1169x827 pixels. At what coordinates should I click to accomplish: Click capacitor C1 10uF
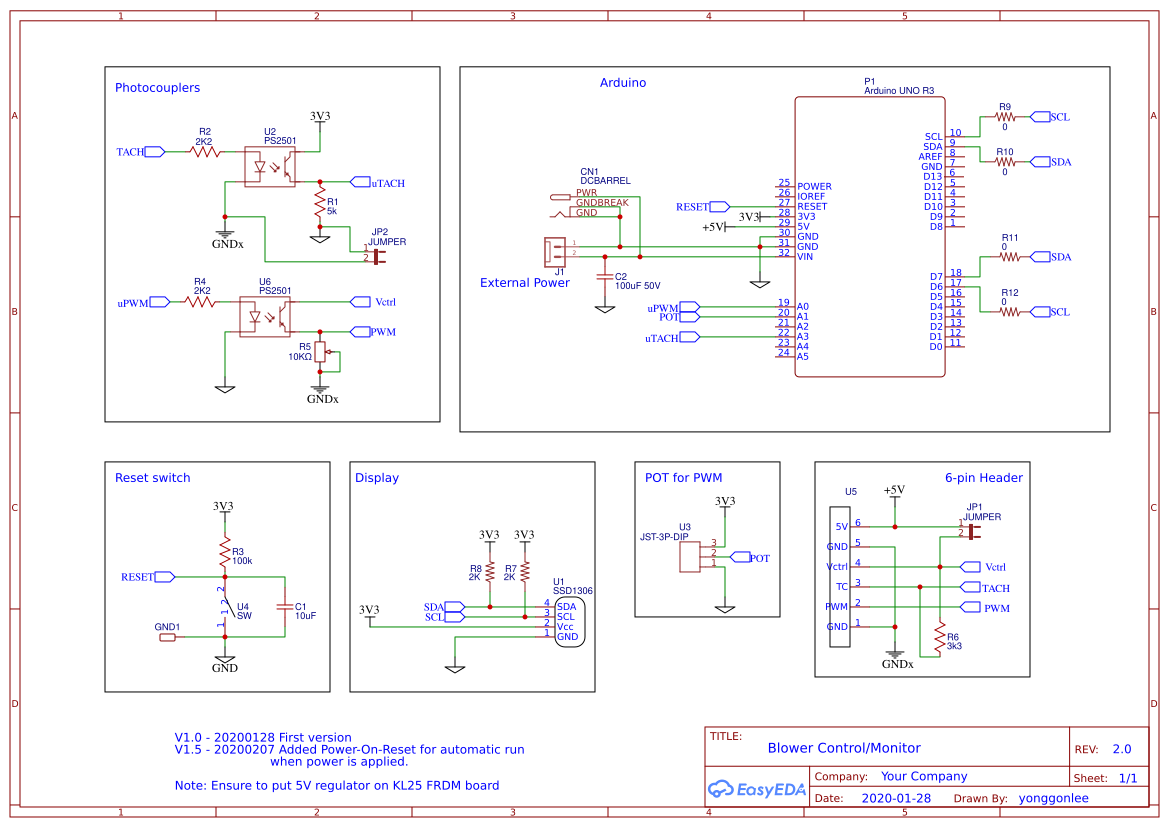[x=285, y=610]
